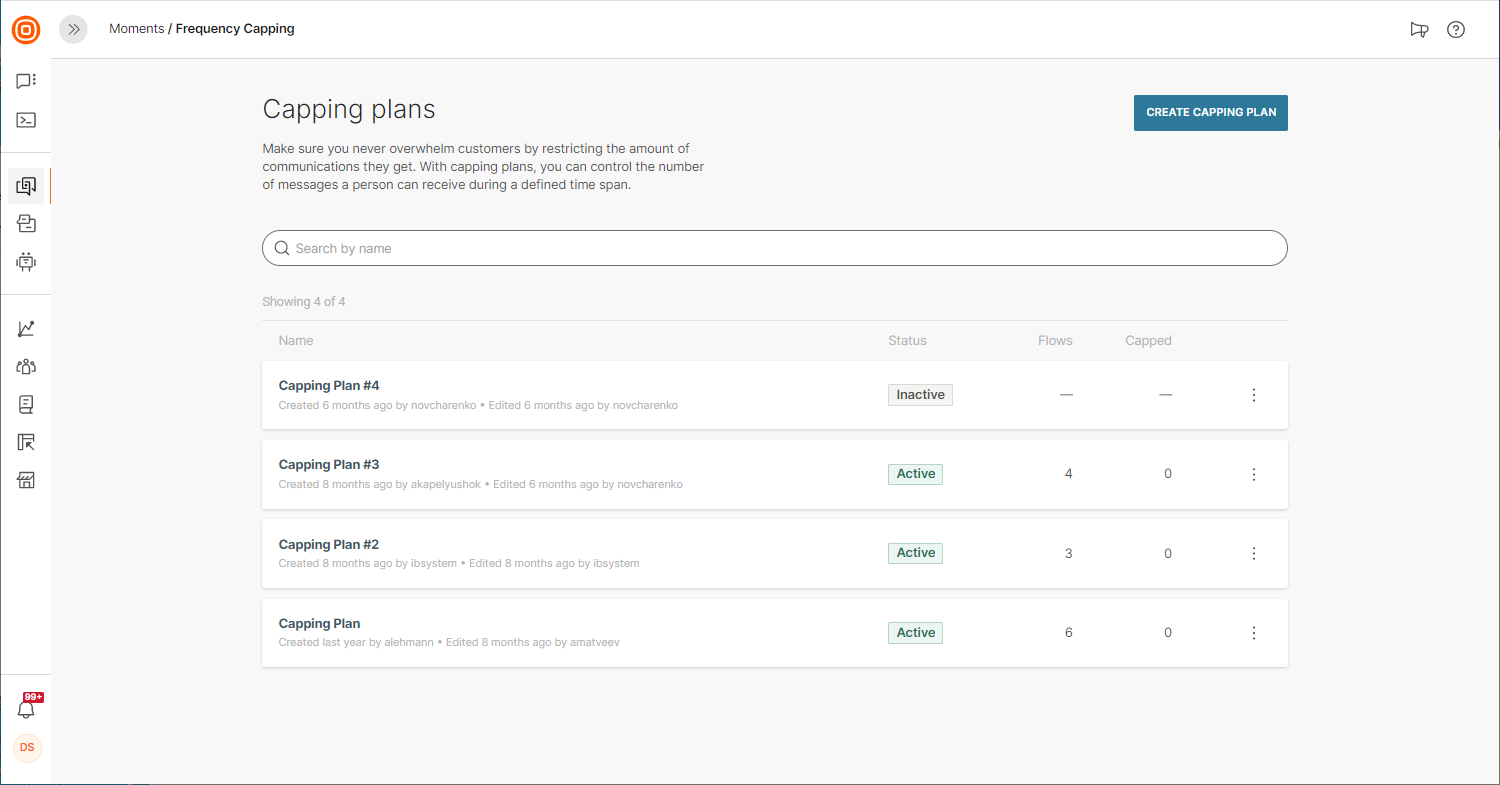This screenshot has height=785, width=1500.
Task: Open the Capping Plan #2 entry
Action: (329, 545)
